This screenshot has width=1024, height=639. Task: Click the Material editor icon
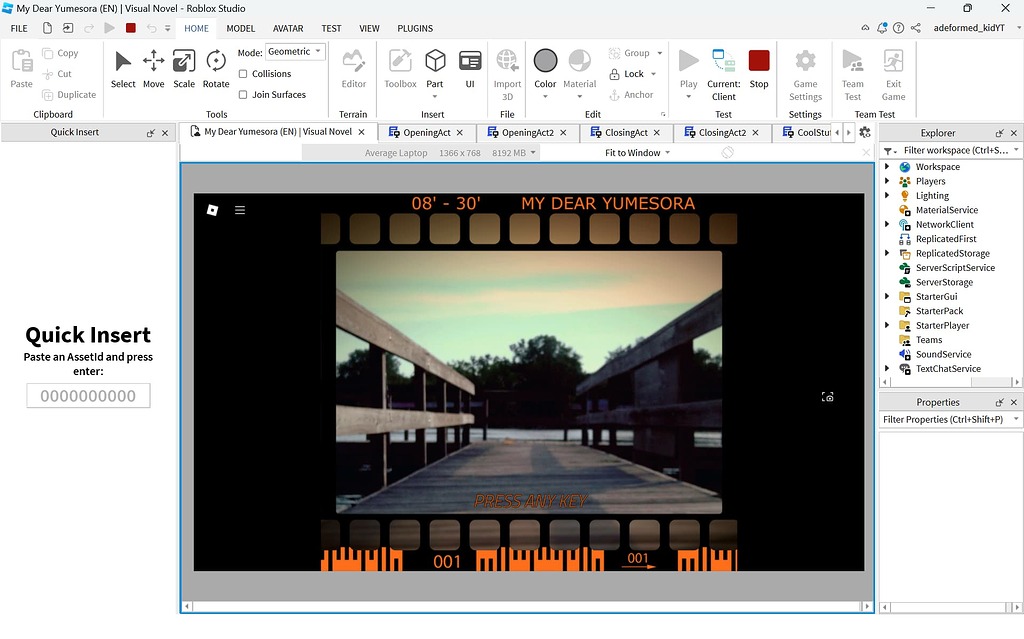581,62
